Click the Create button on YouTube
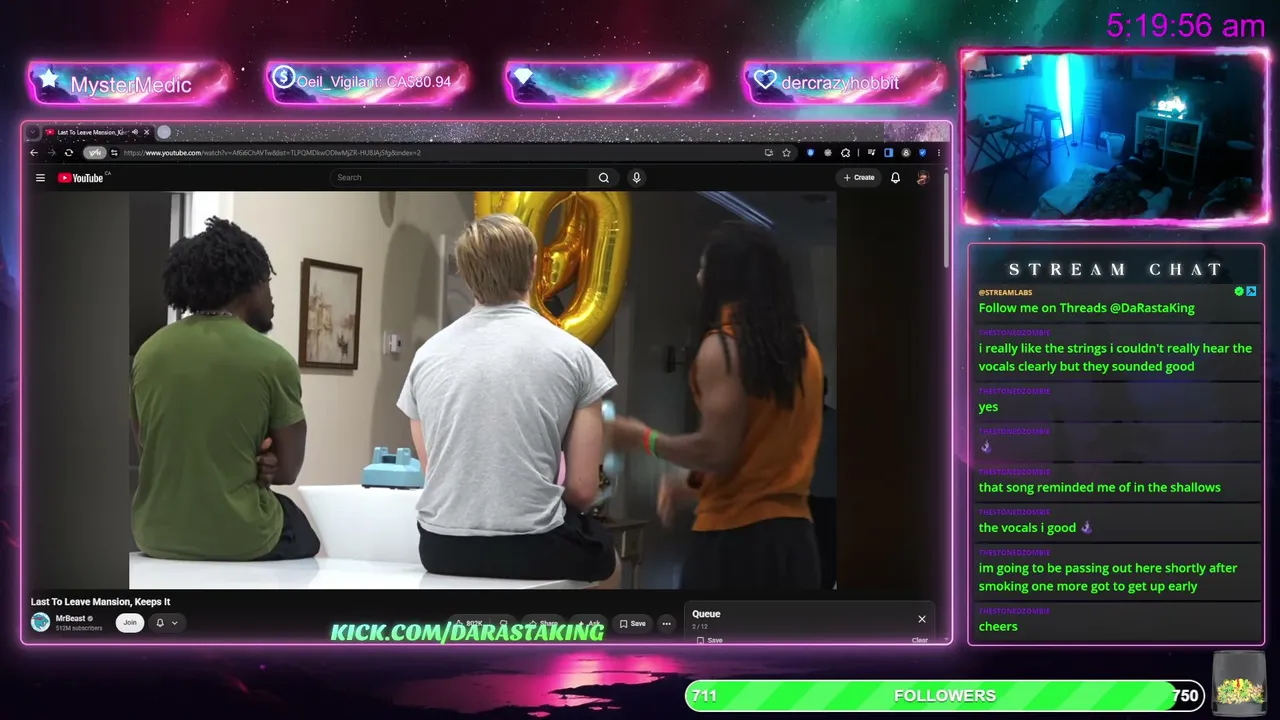Image resolution: width=1280 pixels, height=720 pixels. [x=859, y=178]
